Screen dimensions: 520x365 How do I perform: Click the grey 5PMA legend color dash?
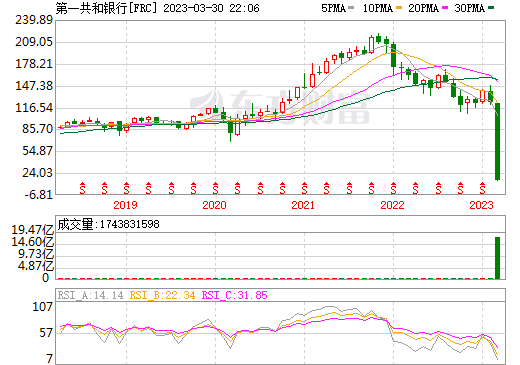pos(351,8)
